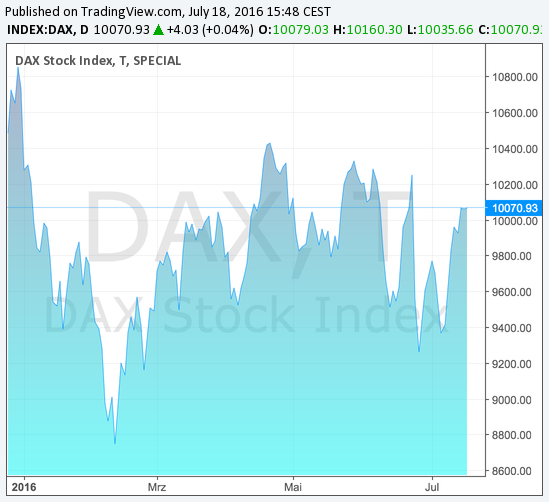
Task: Click the high value H:10160.30
Action: 368,30
